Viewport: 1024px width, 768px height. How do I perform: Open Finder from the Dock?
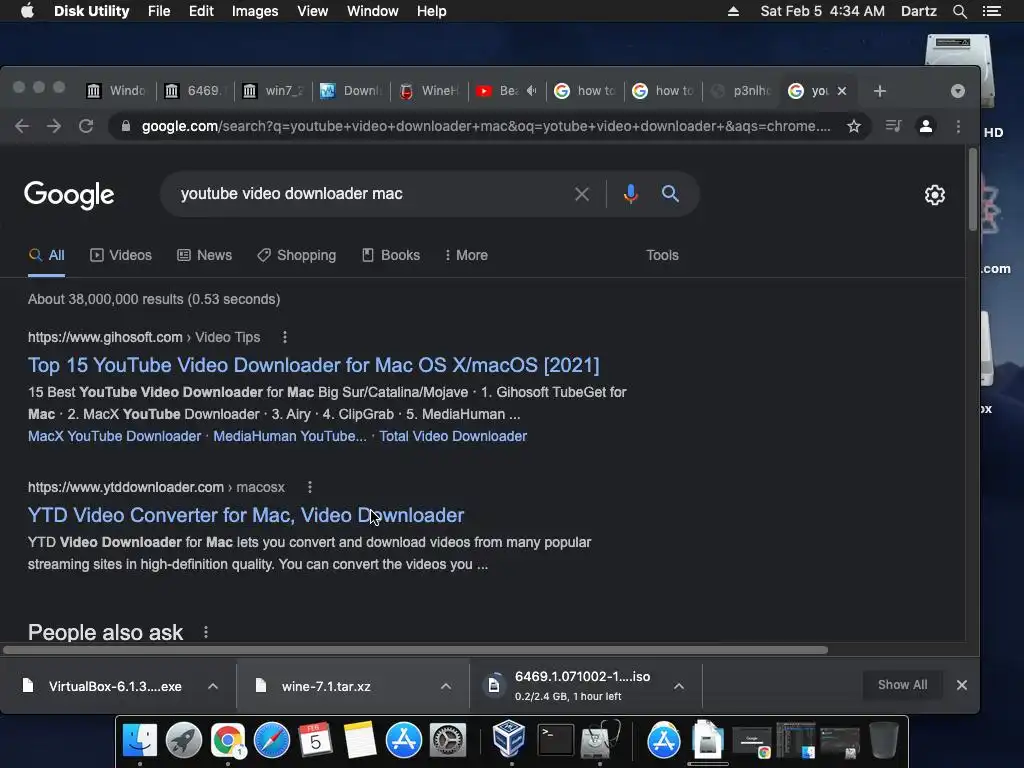[x=140, y=741]
